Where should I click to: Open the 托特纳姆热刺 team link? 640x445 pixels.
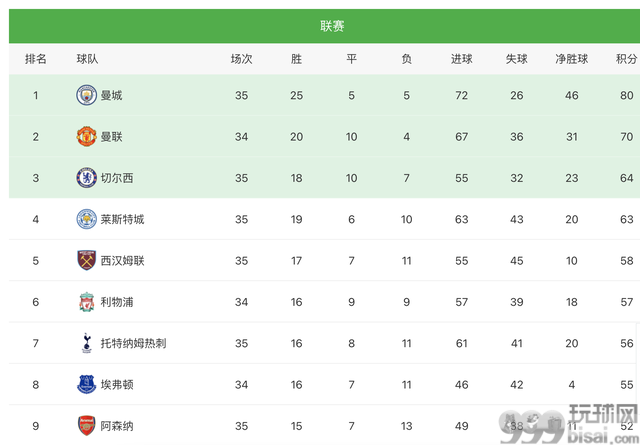(133, 343)
